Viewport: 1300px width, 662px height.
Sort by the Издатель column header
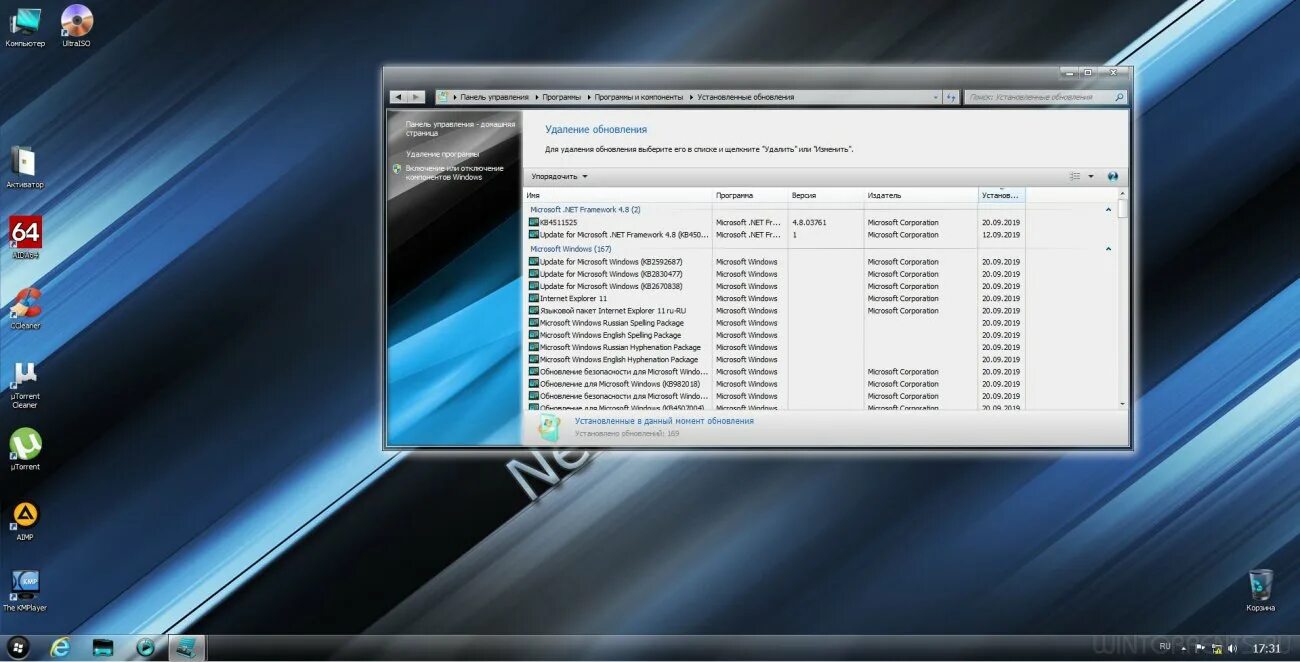click(x=921, y=195)
